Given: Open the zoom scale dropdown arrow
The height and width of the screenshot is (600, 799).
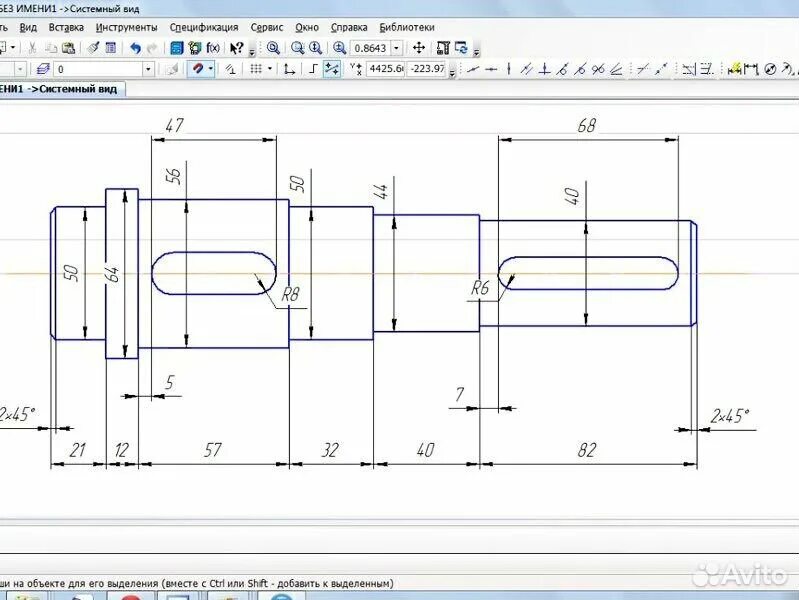Looking at the screenshot, I should tap(396, 48).
